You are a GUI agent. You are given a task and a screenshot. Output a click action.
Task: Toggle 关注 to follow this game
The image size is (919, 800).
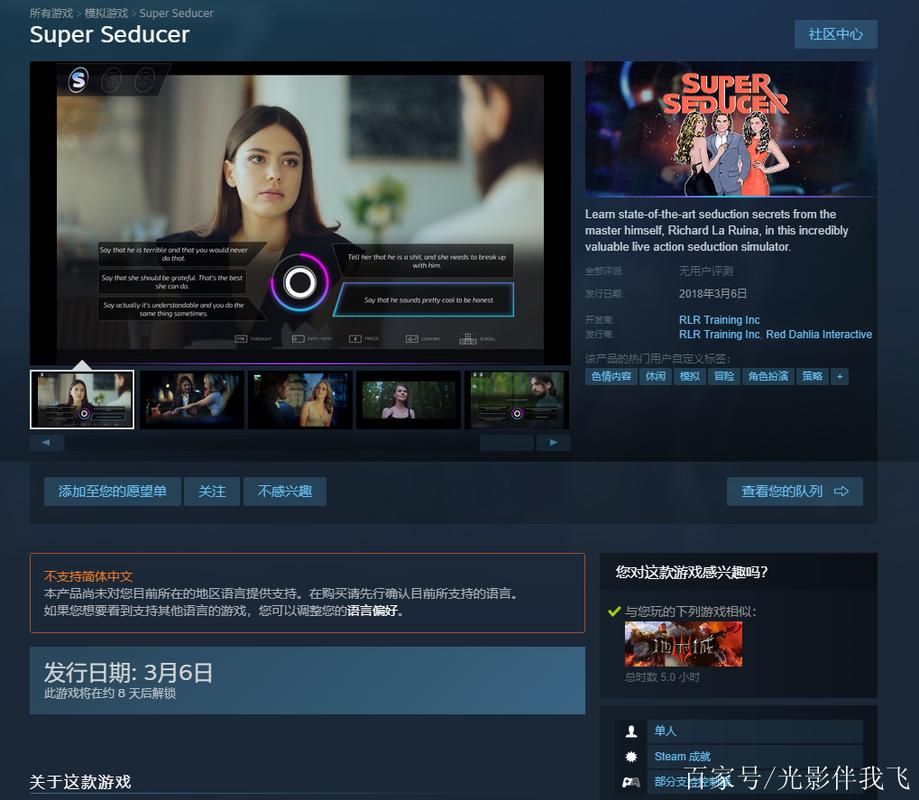coord(212,491)
